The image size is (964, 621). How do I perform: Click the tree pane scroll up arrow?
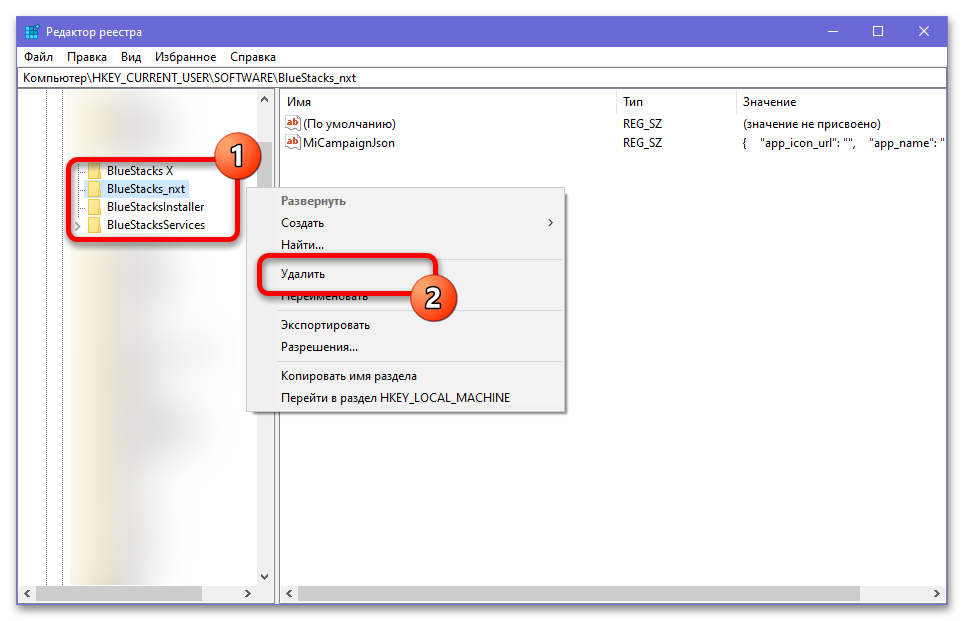(264, 99)
